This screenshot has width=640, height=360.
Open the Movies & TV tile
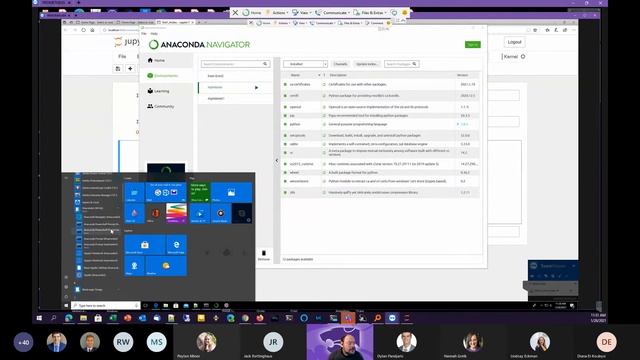click(200, 213)
